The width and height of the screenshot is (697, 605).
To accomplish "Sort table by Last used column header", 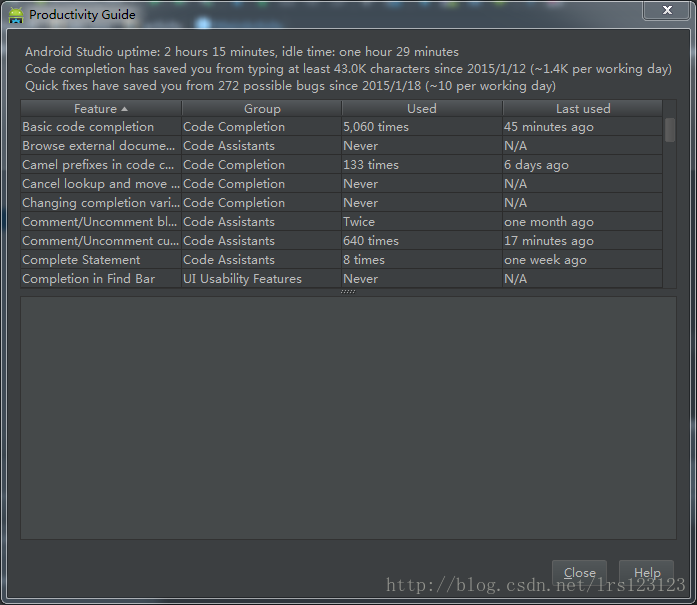I will (583, 108).
